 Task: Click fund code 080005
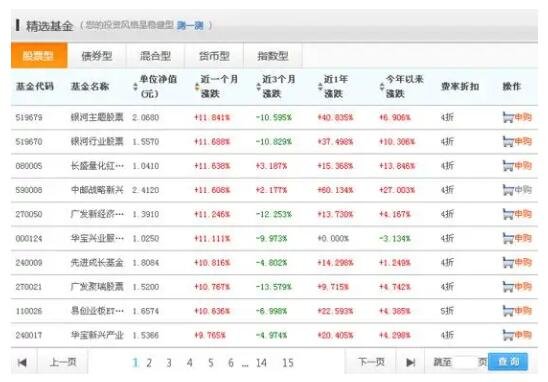(29, 165)
